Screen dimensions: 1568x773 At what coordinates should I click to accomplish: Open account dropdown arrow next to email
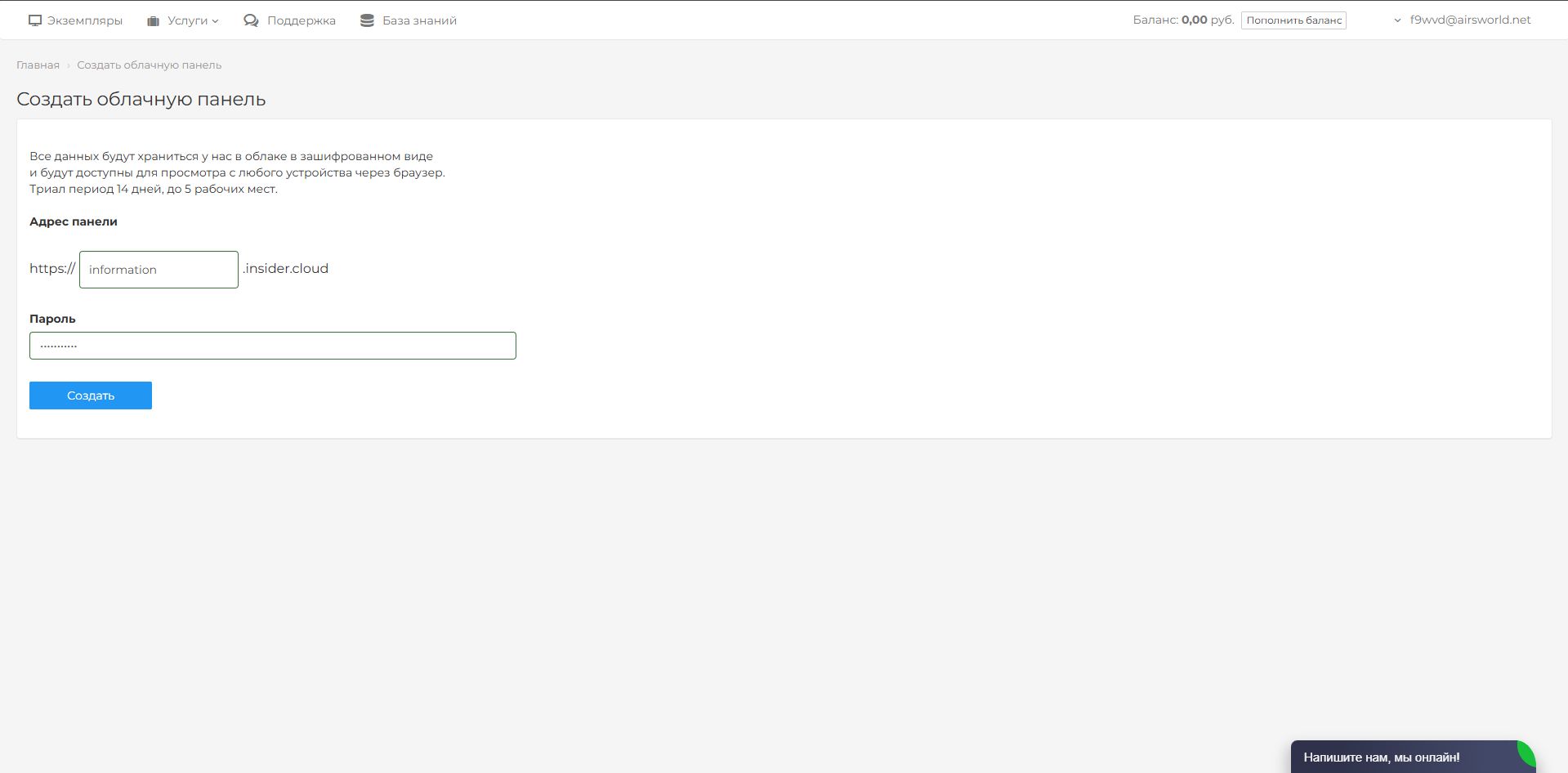1397,20
